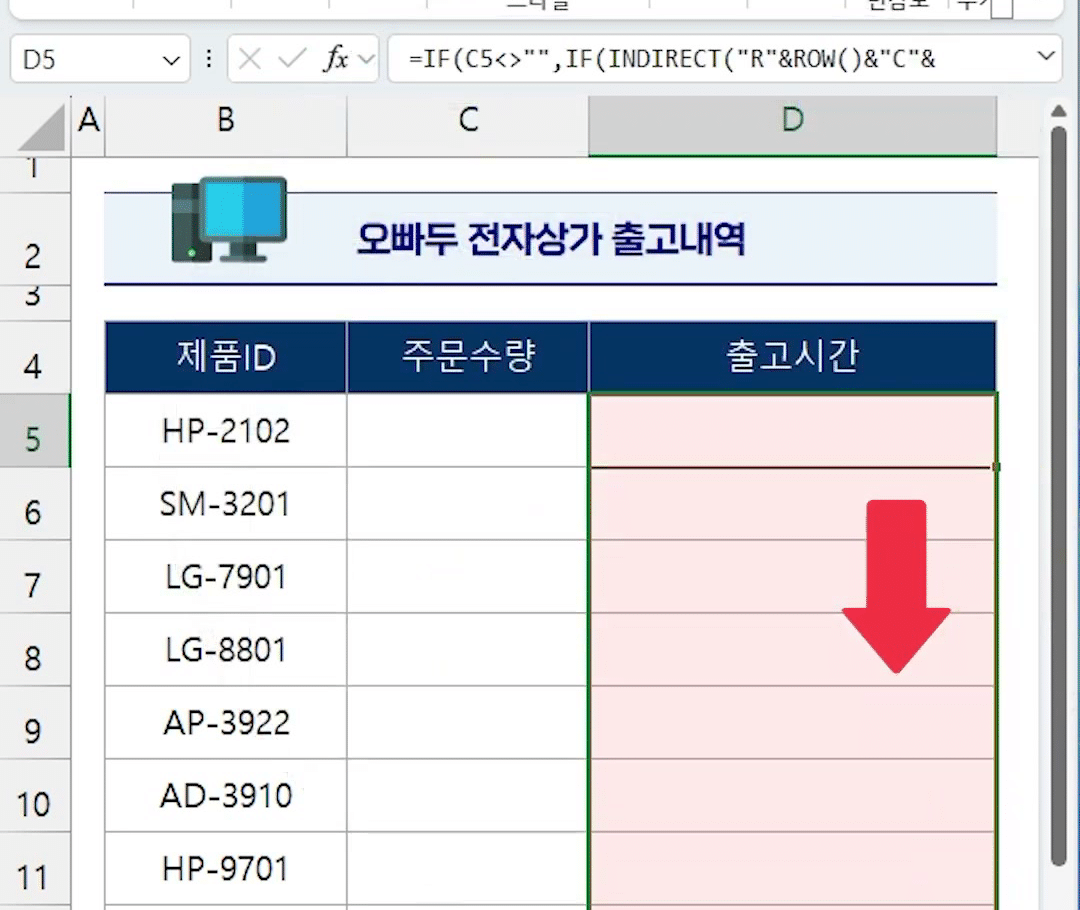Click 주문수량 cell for LG-7901
The width and height of the screenshot is (1080, 910).
pos(468,577)
